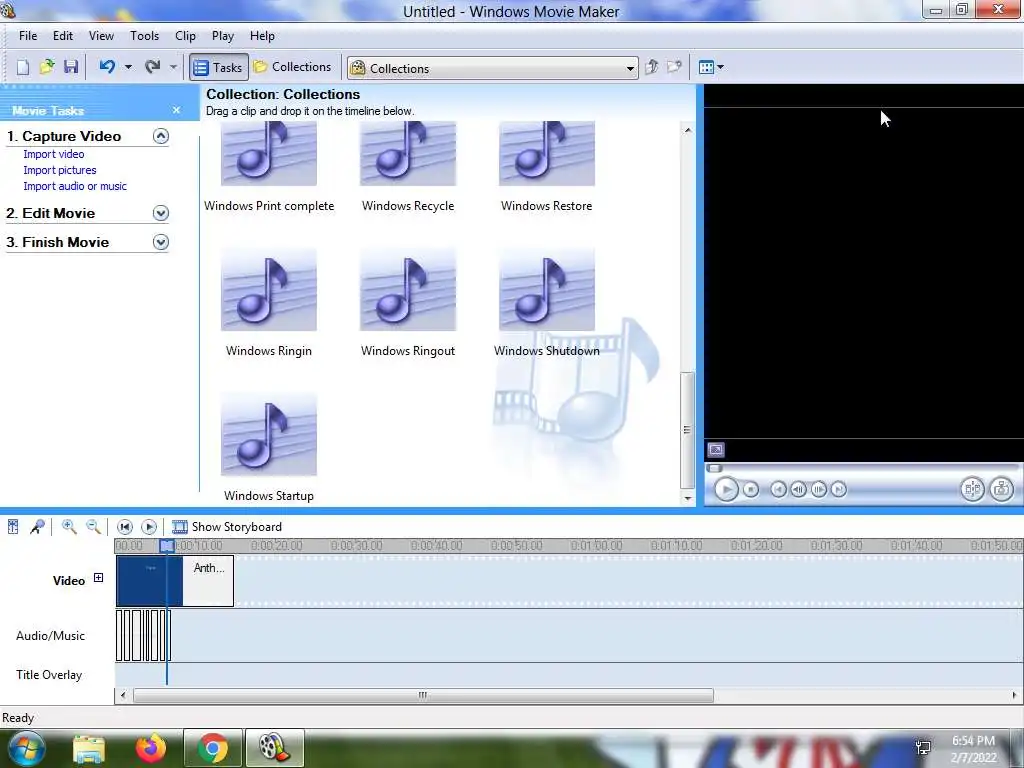1024x768 pixels.
Task: Click the preview monitor Play button
Action: coord(726,489)
